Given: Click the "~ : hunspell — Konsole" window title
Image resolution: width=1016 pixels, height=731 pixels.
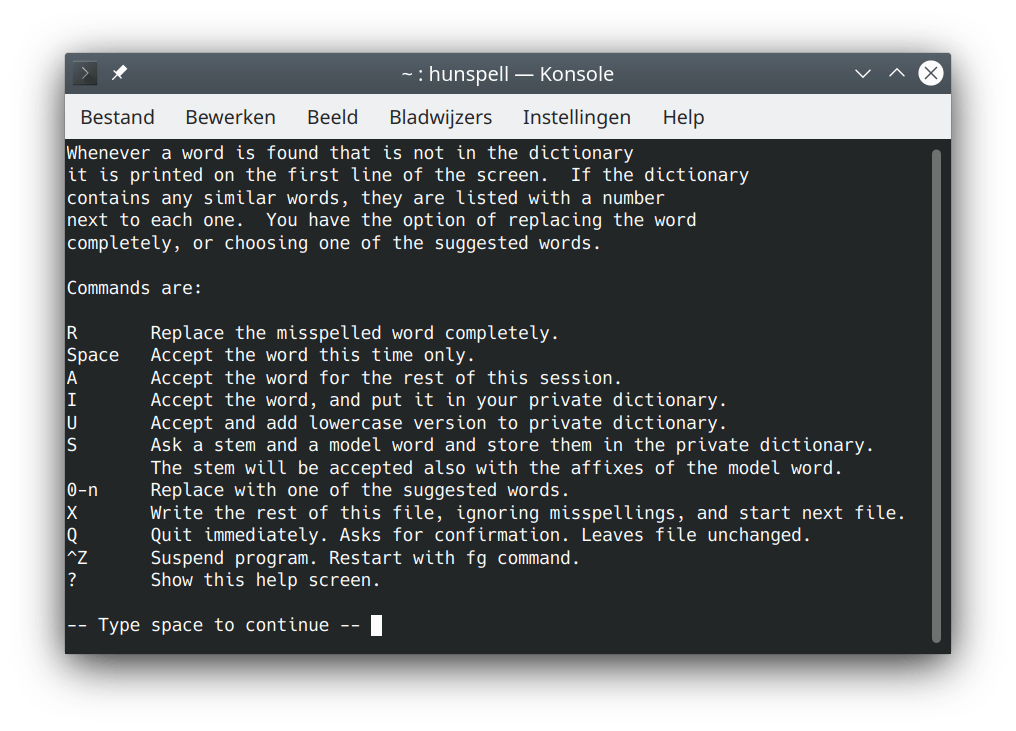Looking at the screenshot, I should coord(507,74).
